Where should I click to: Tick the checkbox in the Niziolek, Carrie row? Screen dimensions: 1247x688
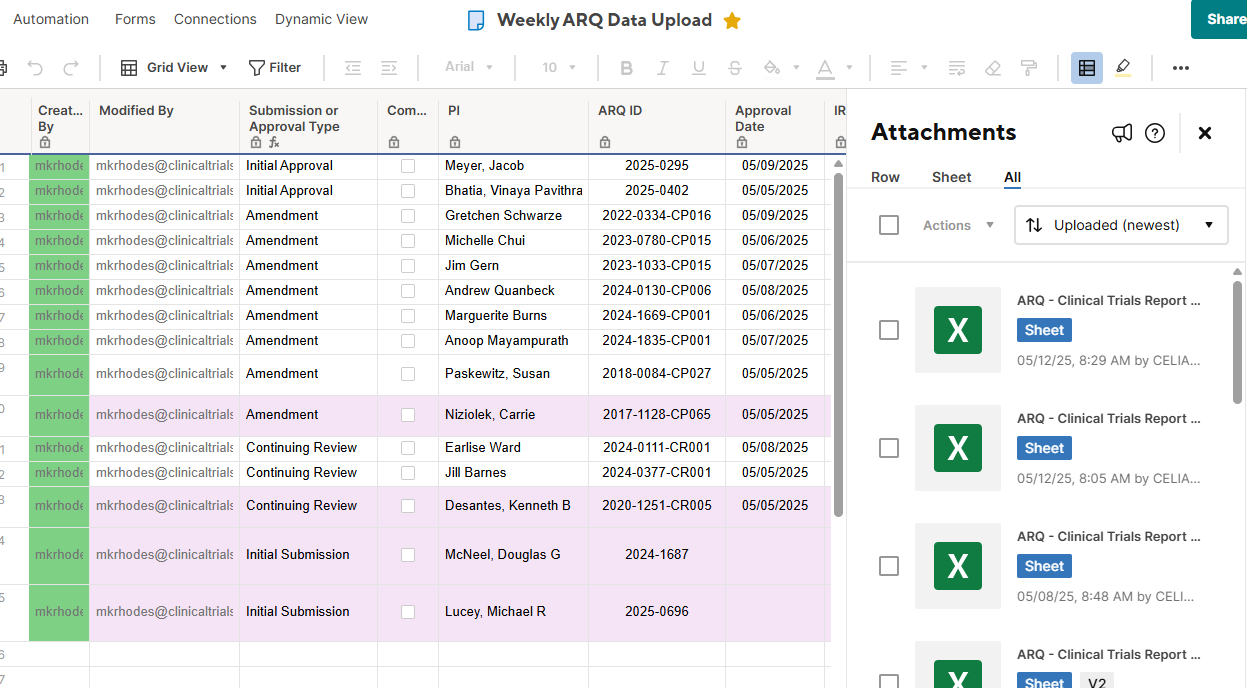pos(408,415)
